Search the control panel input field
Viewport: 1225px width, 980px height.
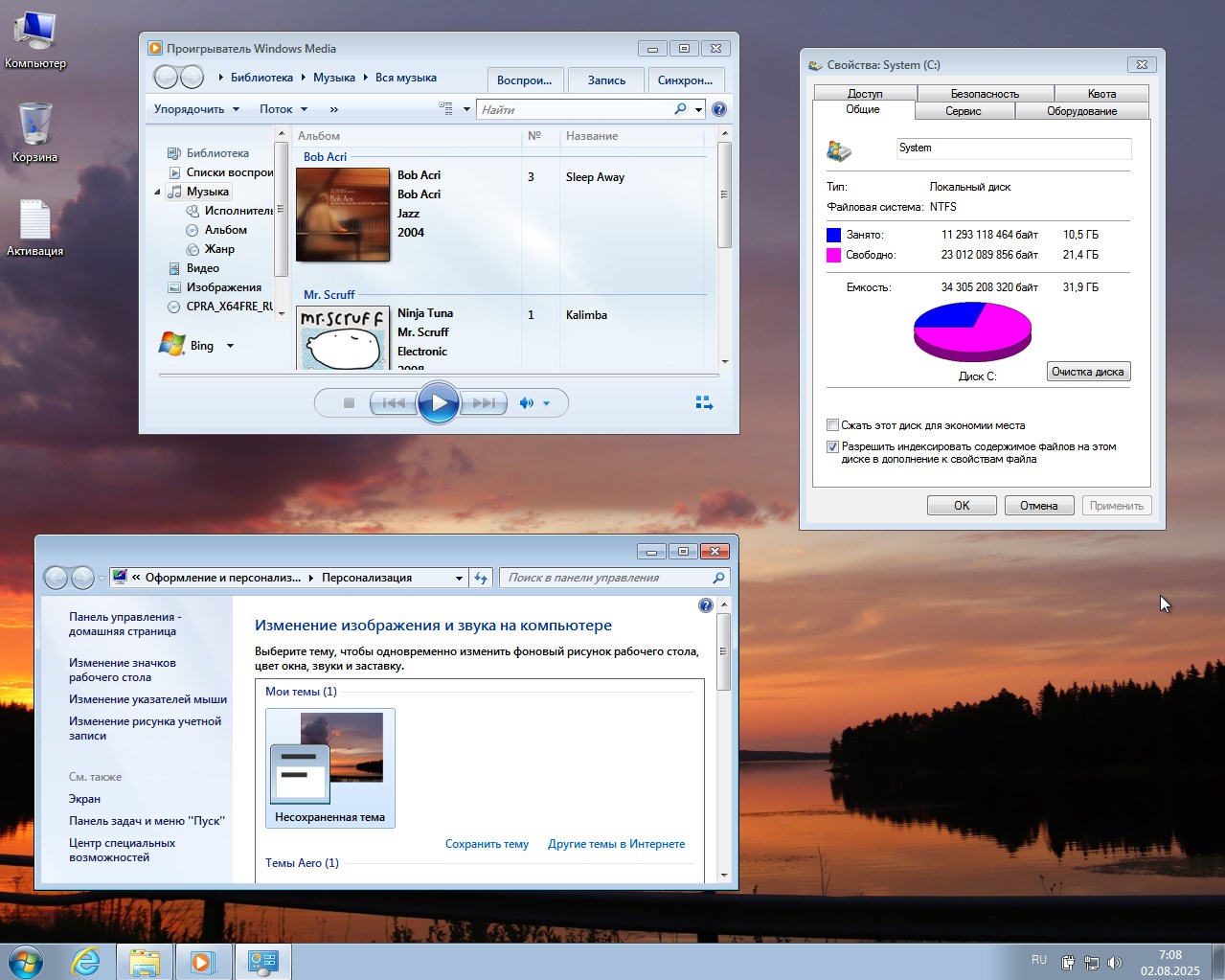pos(615,578)
